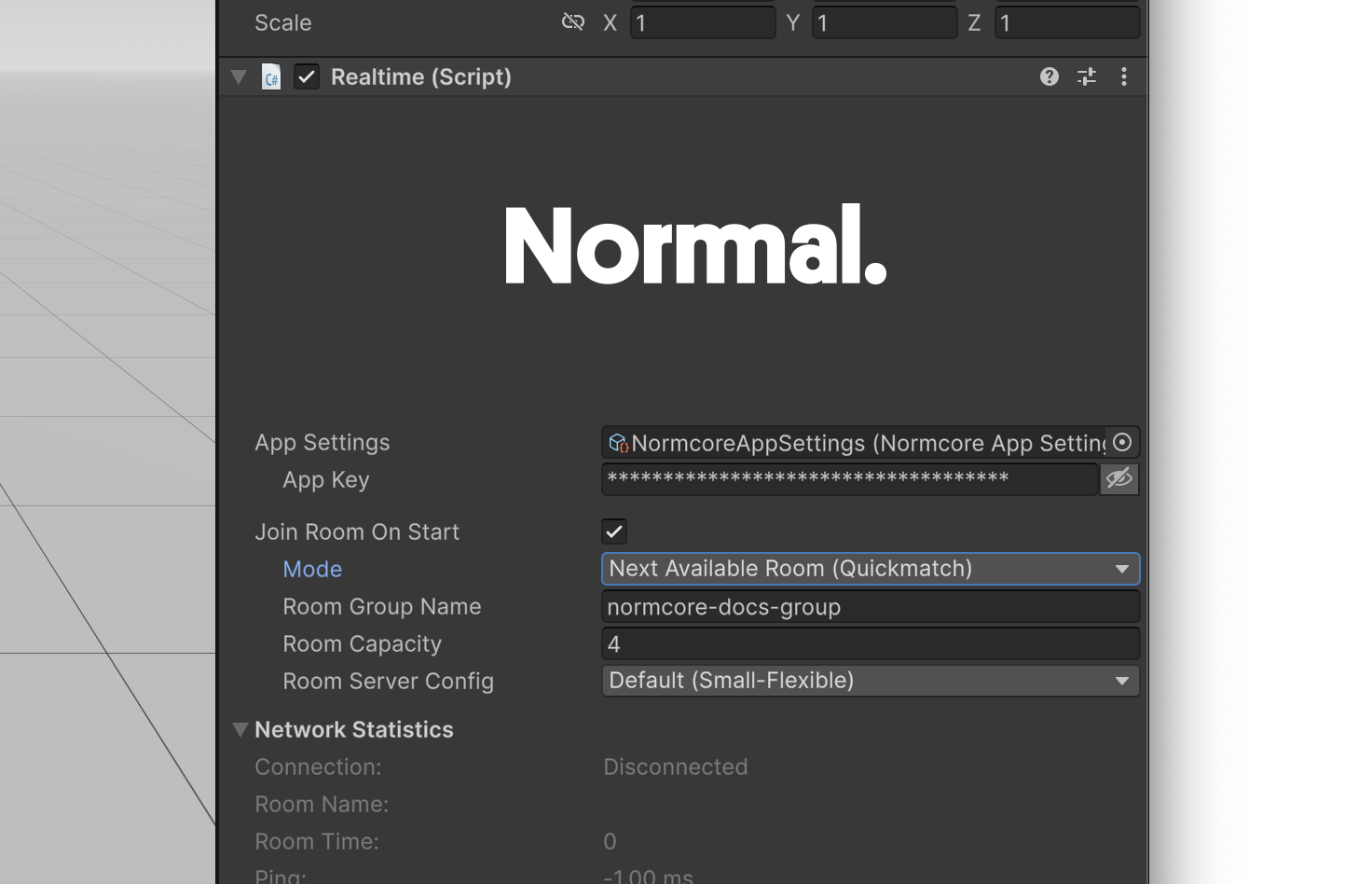
Task: Click the Scale Z value field
Action: coord(1066,23)
